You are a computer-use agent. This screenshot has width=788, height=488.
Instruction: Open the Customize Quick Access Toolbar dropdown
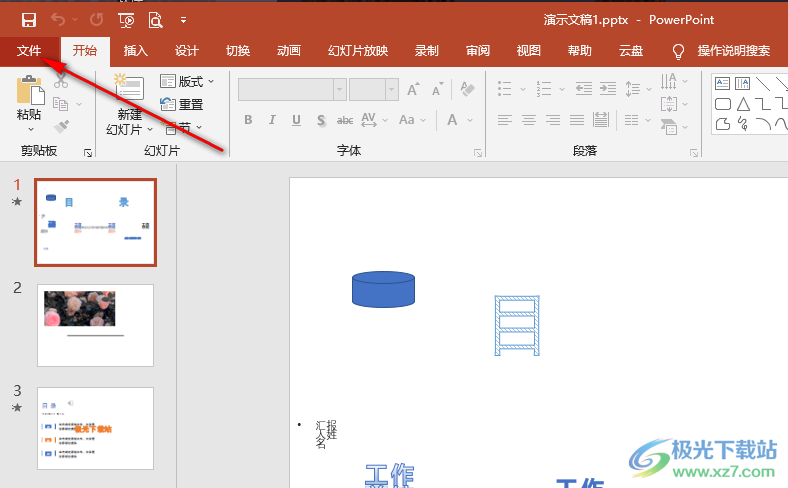pyautogui.click(x=183, y=20)
